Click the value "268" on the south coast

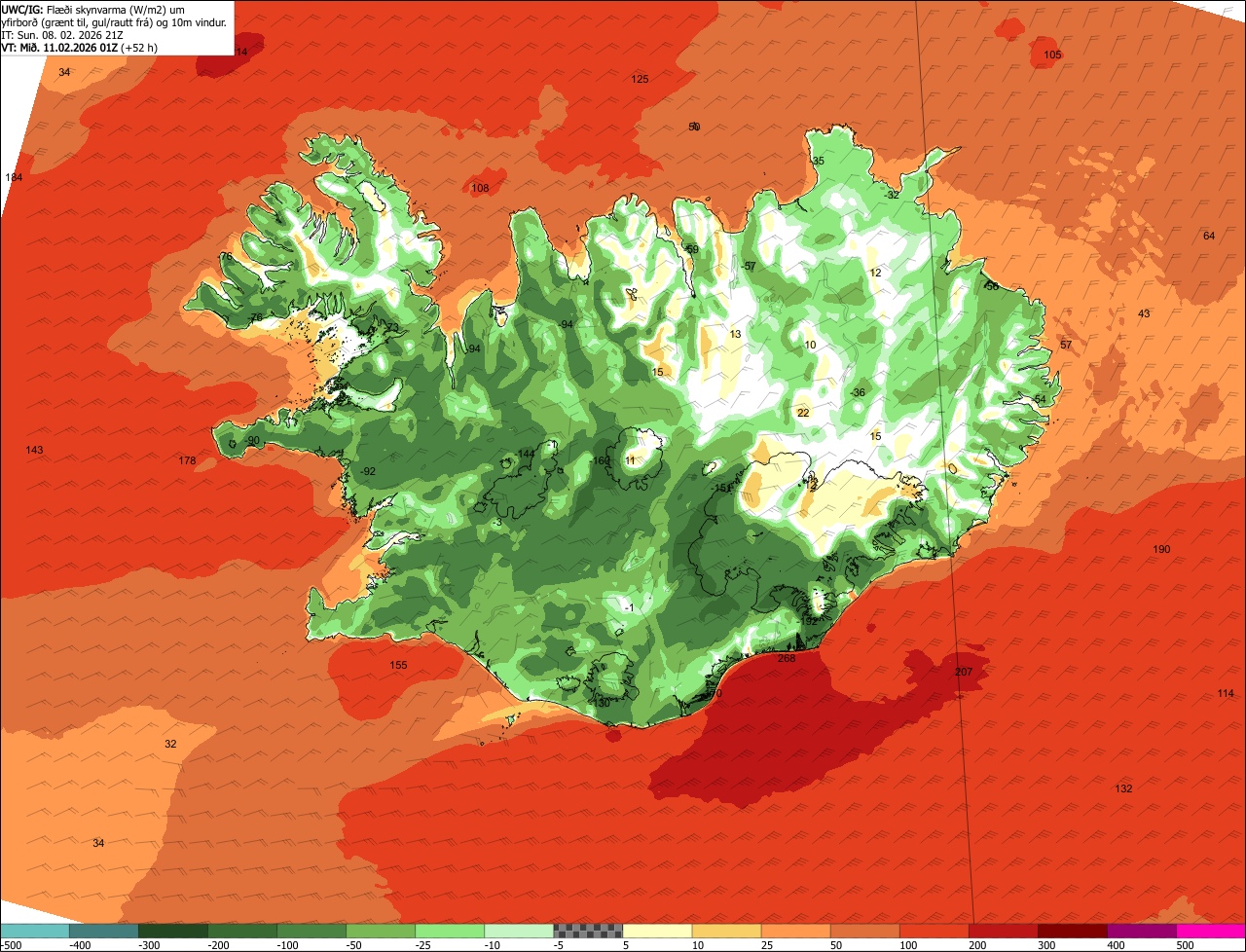tap(787, 659)
